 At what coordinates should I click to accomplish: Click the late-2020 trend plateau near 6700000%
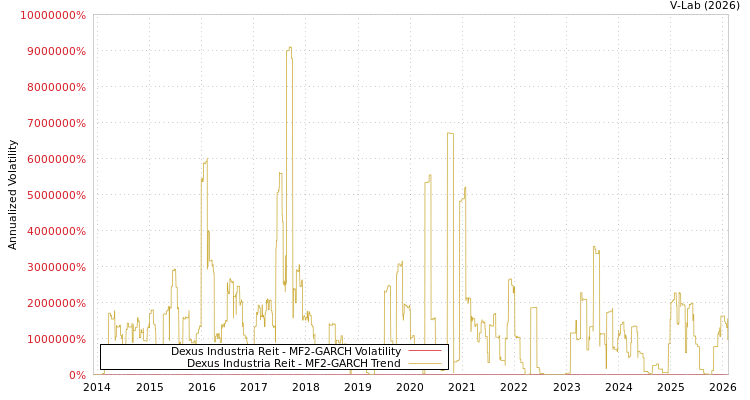click(x=450, y=133)
